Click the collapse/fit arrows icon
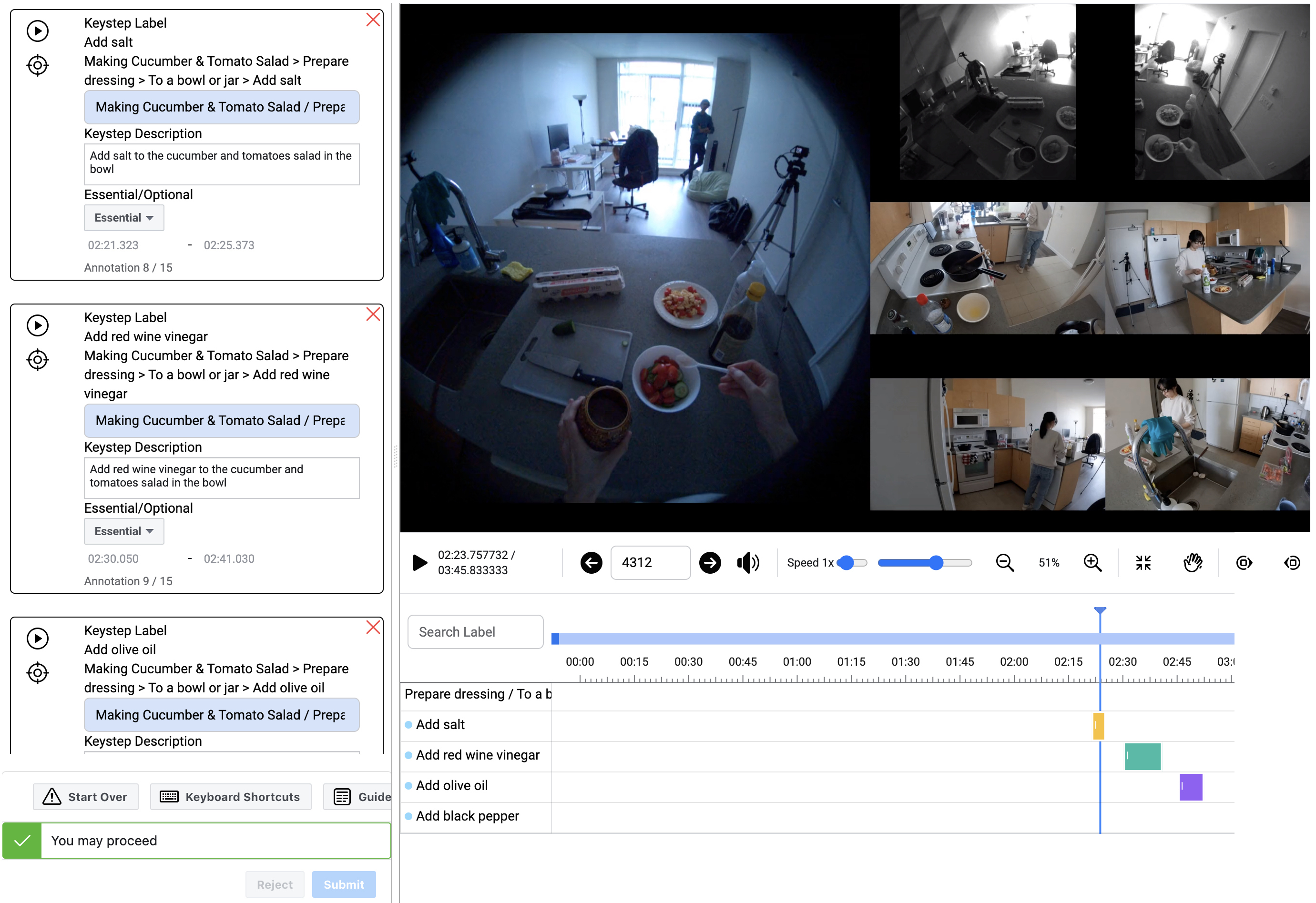The width and height of the screenshot is (1316, 903). pyautogui.click(x=1143, y=562)
